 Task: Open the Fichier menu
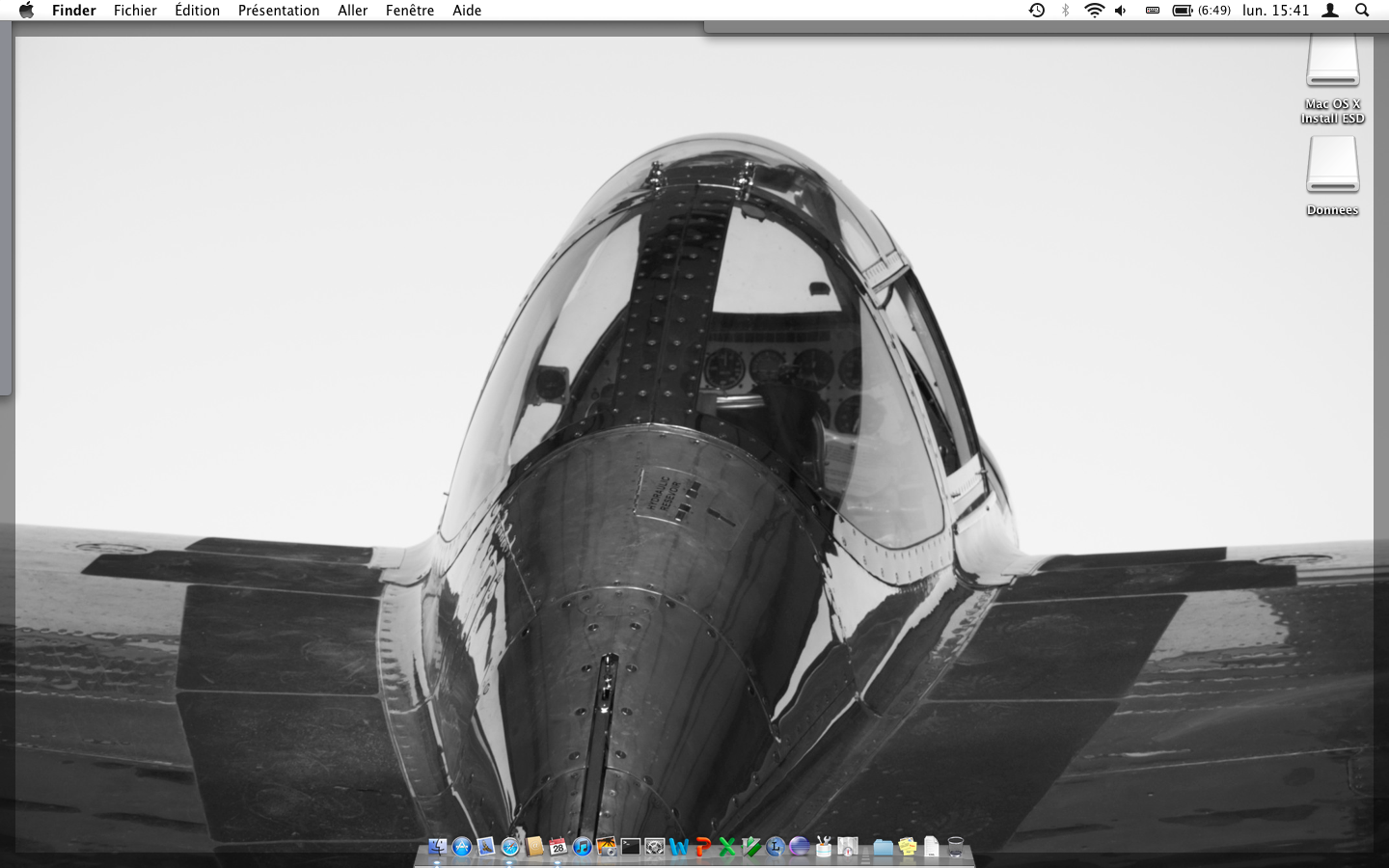pos(135,11)
